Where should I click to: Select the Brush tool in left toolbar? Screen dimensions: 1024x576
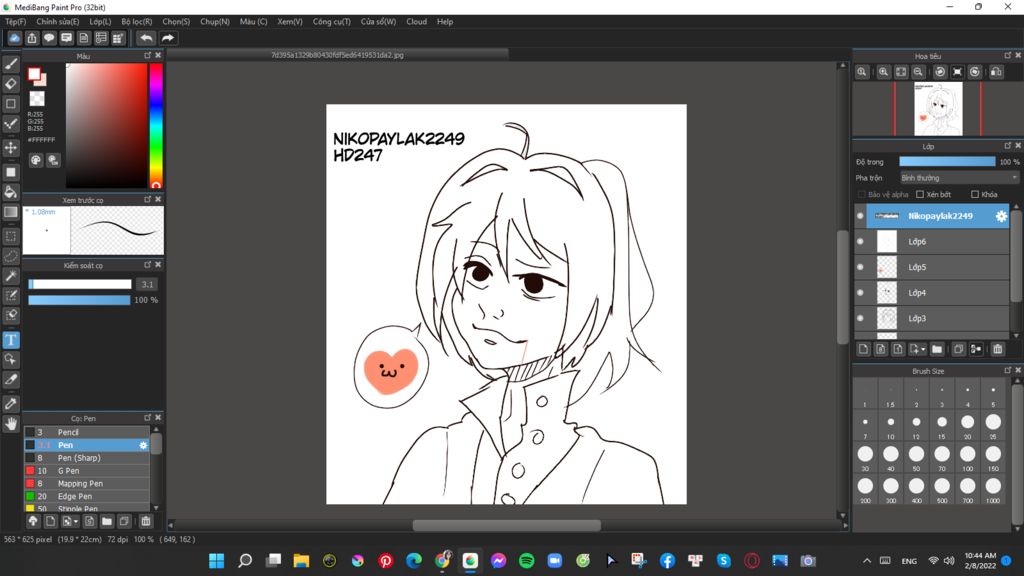click(x=11, y=64)
